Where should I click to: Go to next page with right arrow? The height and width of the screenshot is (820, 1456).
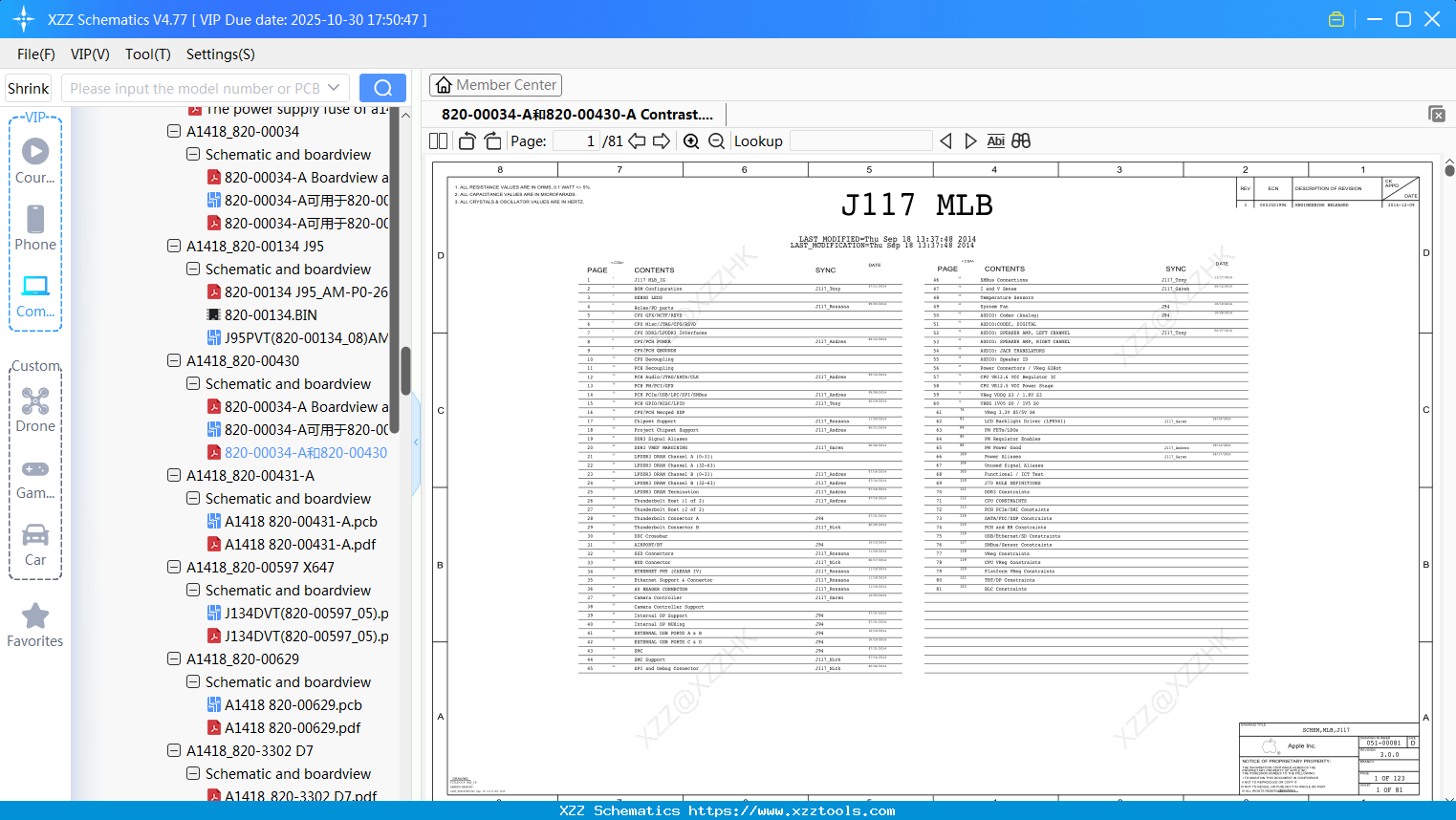[x=662, y=141]
